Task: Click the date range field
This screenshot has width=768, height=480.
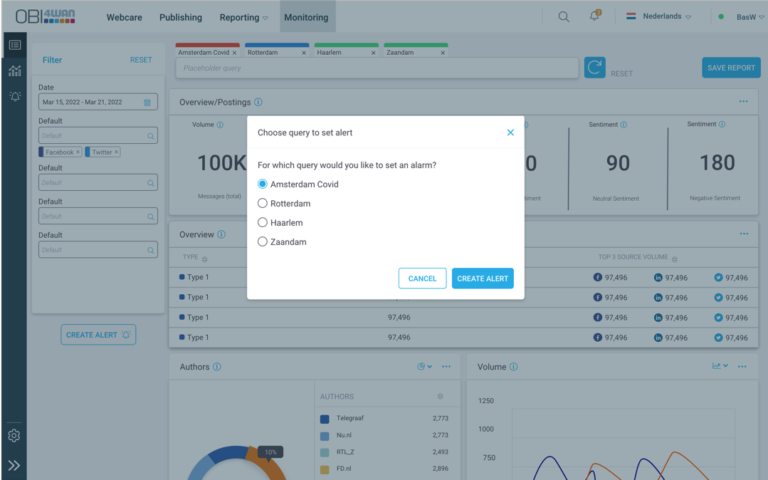Action: 98,102
